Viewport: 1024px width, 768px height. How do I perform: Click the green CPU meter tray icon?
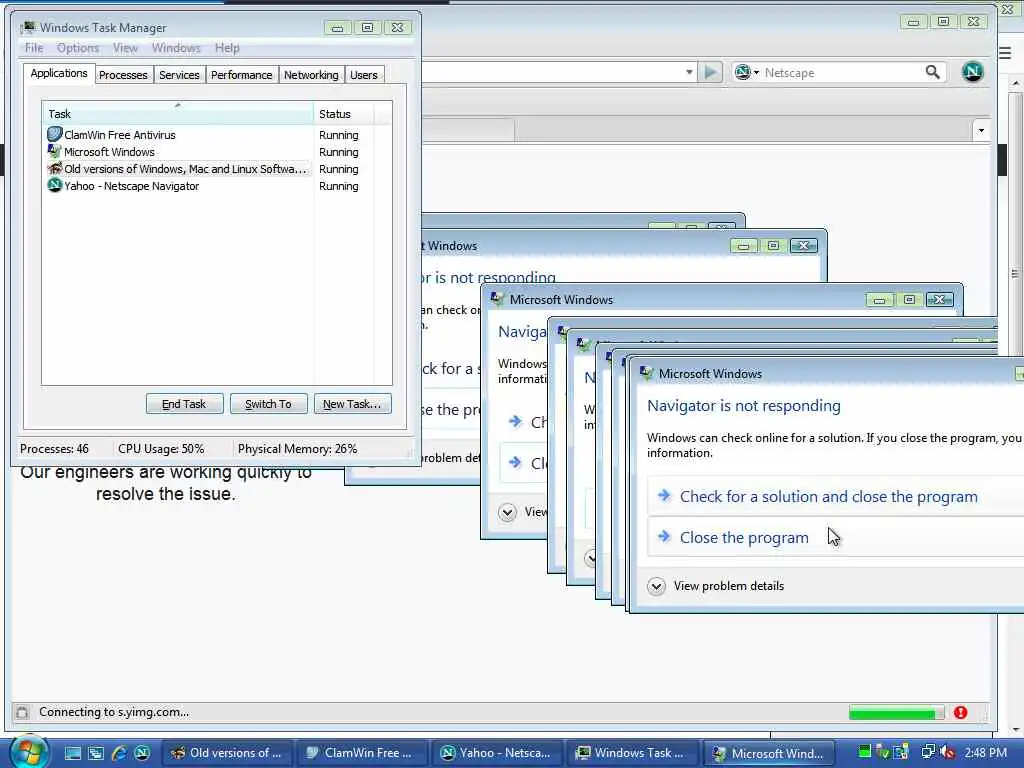coord(865,752)
